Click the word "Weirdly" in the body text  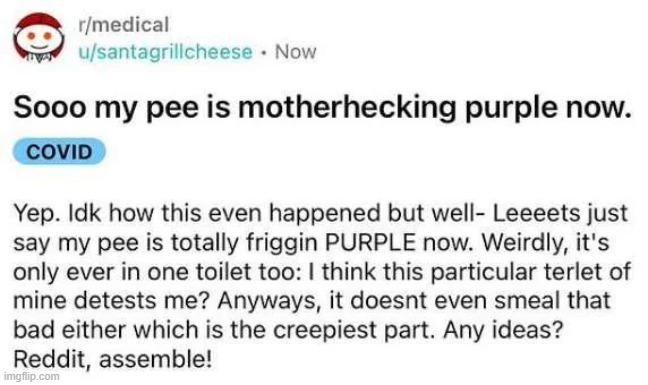pos(526,244)
